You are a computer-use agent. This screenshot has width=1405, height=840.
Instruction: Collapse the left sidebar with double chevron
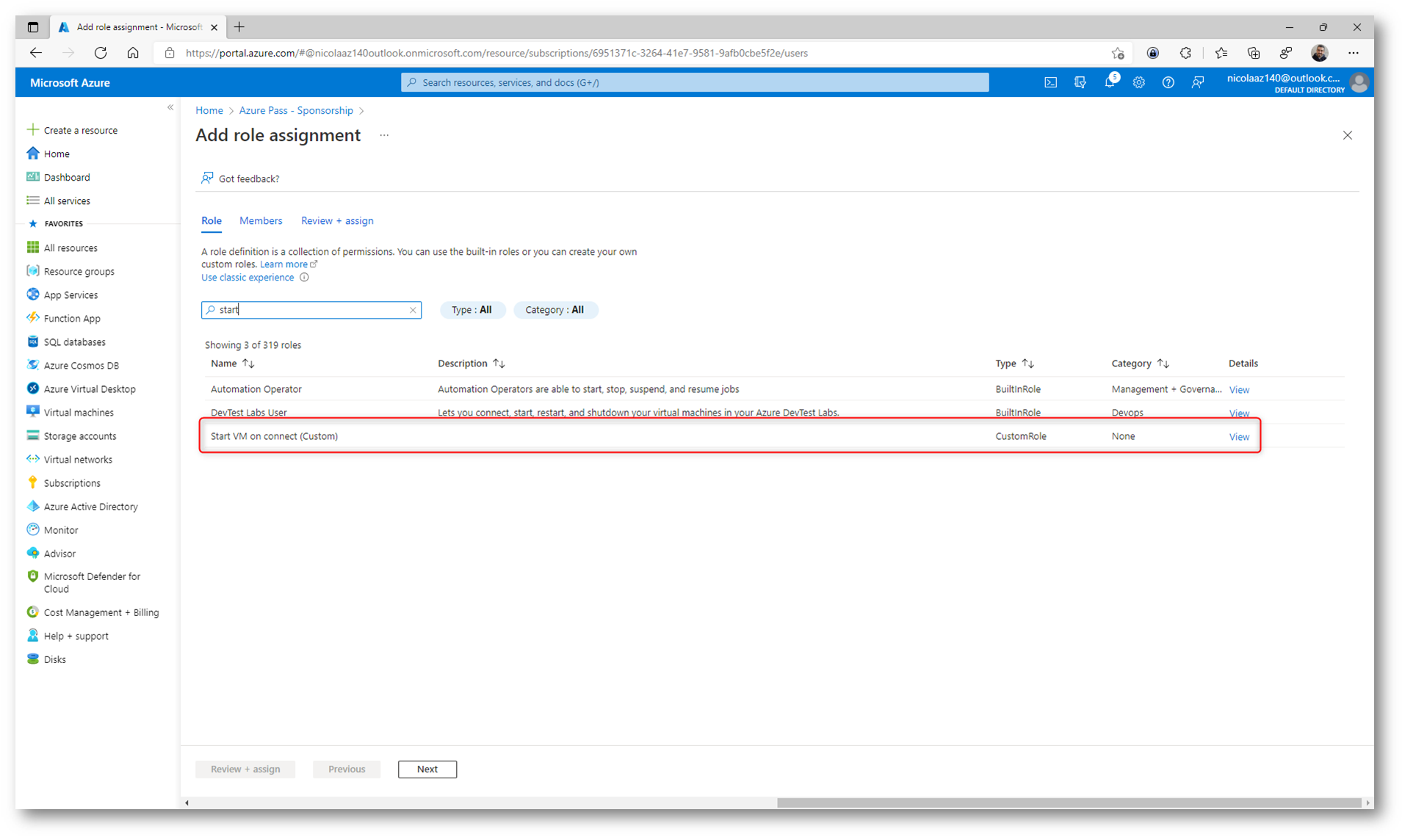(170, 108)
